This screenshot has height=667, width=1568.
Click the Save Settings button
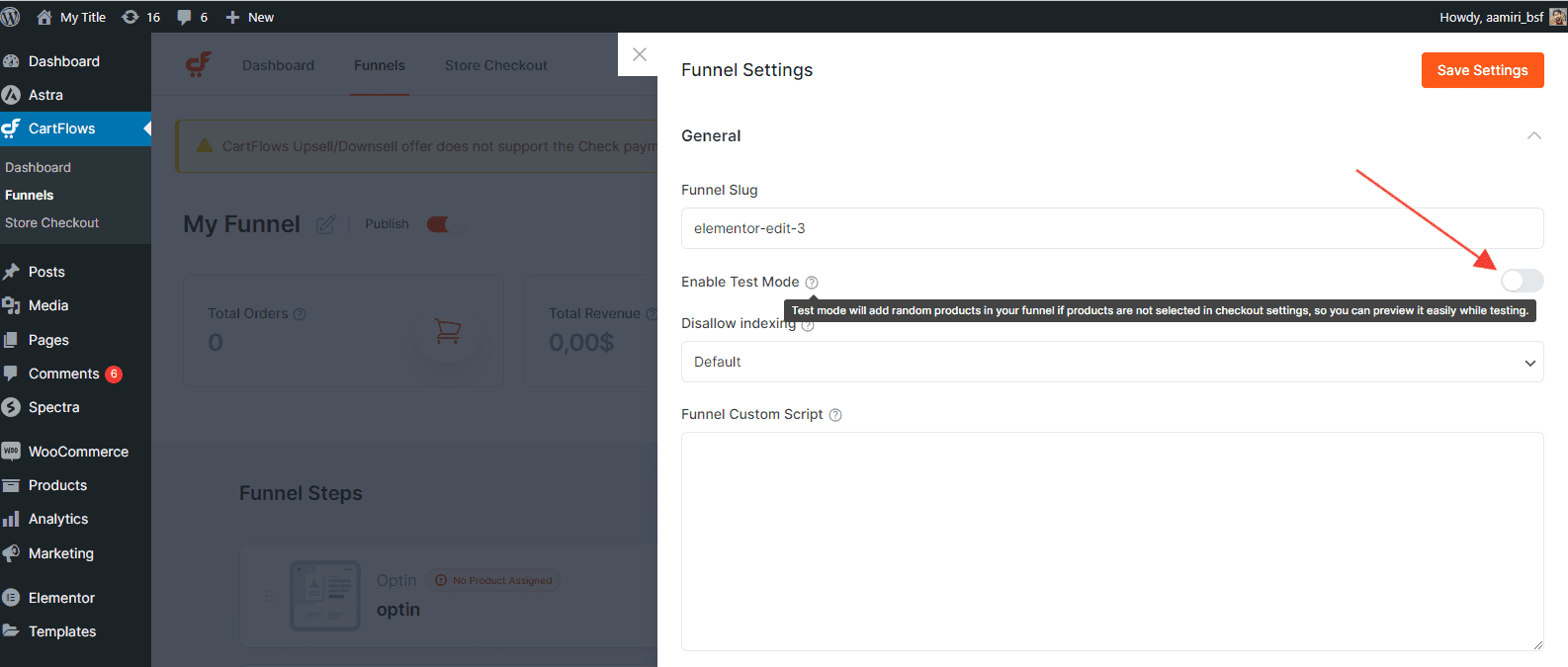point(1482,70)
